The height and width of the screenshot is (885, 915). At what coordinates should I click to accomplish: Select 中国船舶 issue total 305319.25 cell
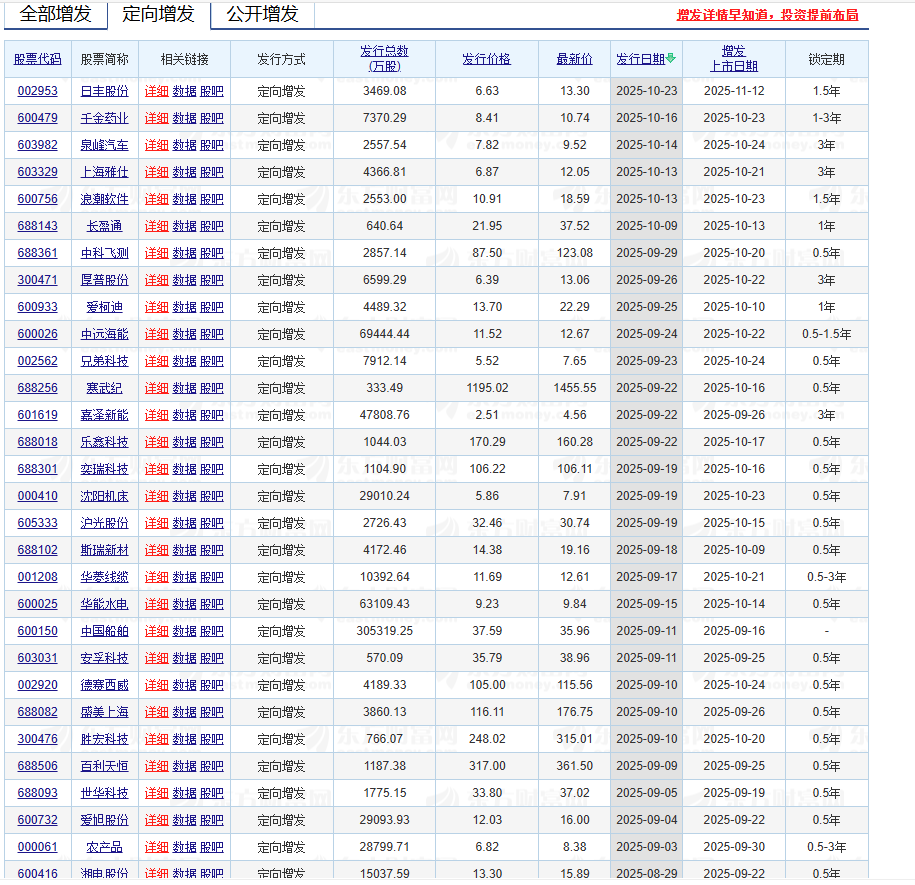pos(385,631)
